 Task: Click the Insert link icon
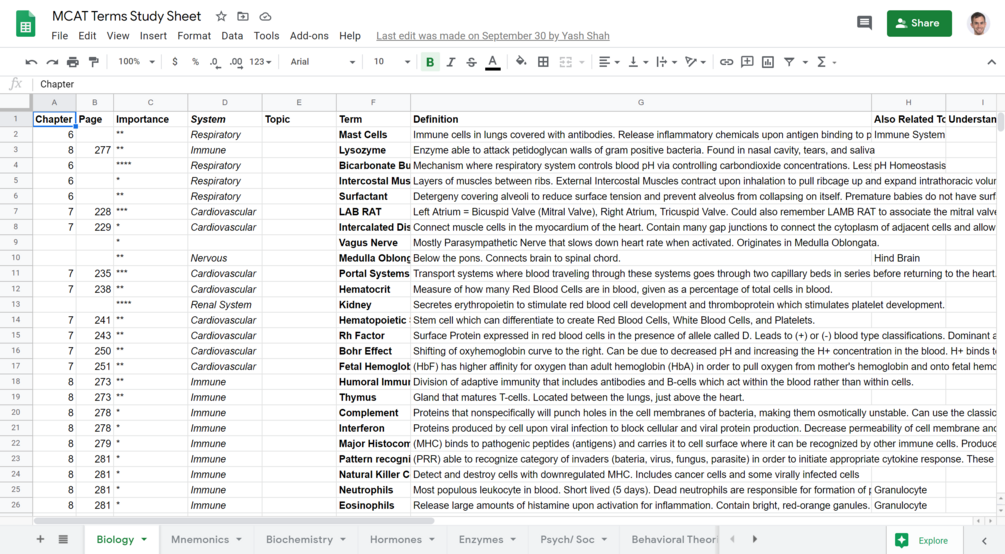pos(726,62)
